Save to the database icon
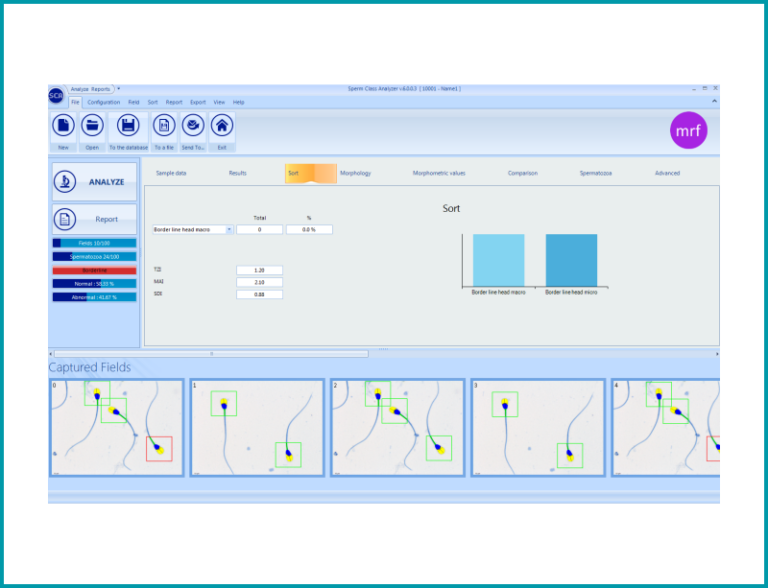Image resolution: width=768 pixels, height=588 pixels. 128,126
